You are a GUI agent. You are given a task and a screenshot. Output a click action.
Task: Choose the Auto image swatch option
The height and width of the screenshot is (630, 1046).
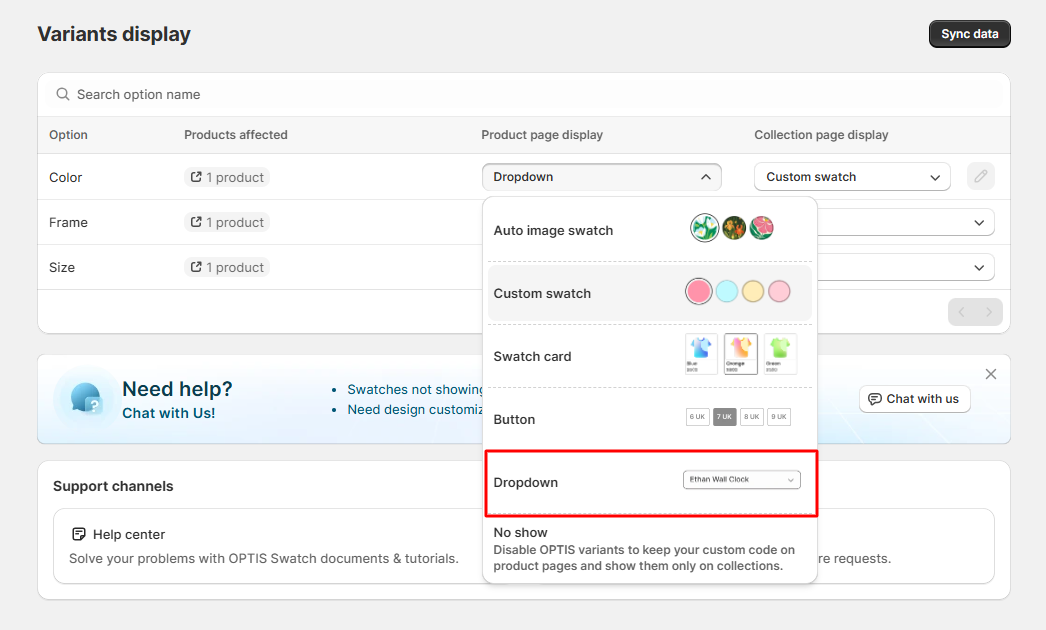650,230
